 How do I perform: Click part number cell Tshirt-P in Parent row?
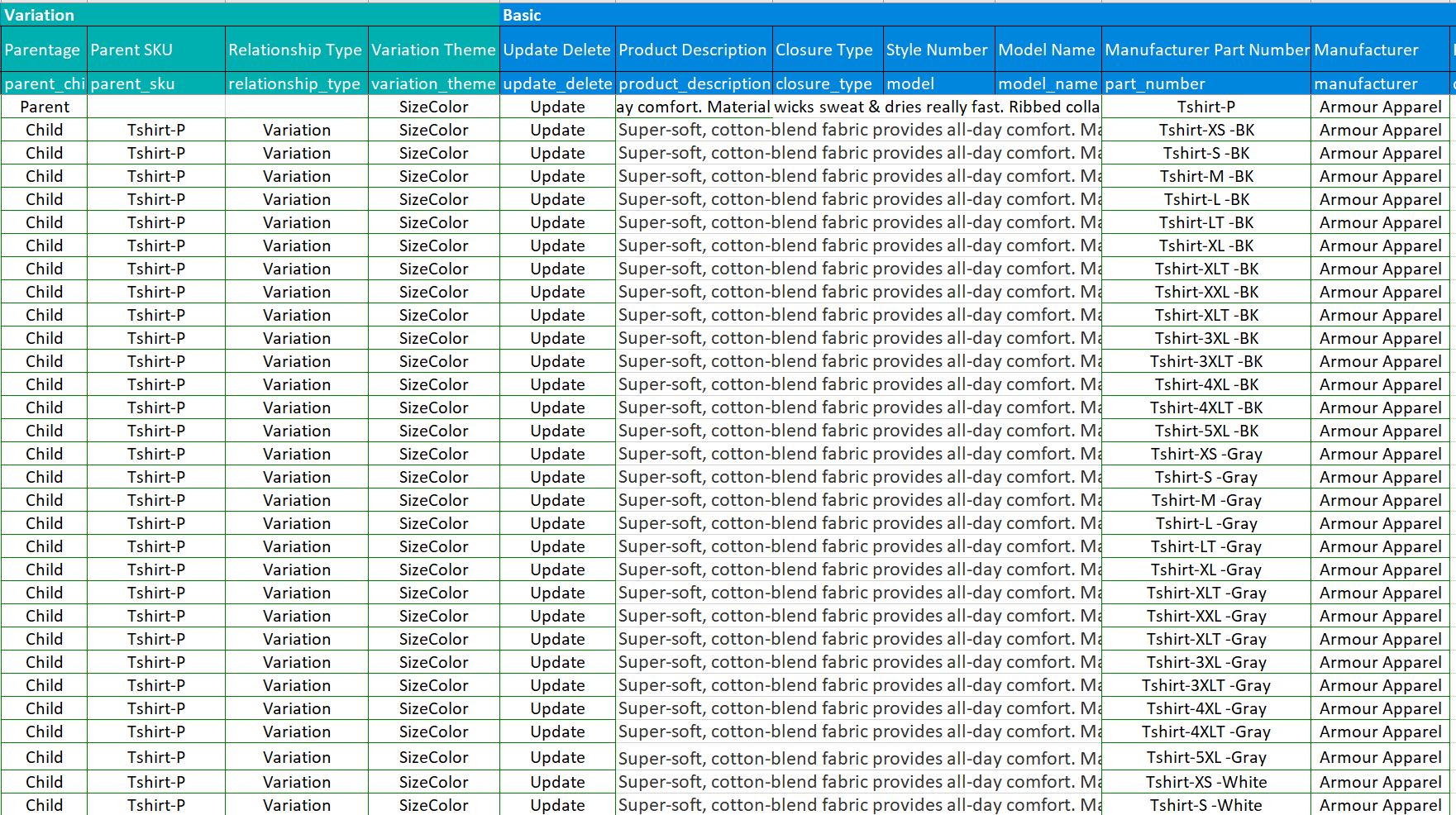coord(1206,107)
